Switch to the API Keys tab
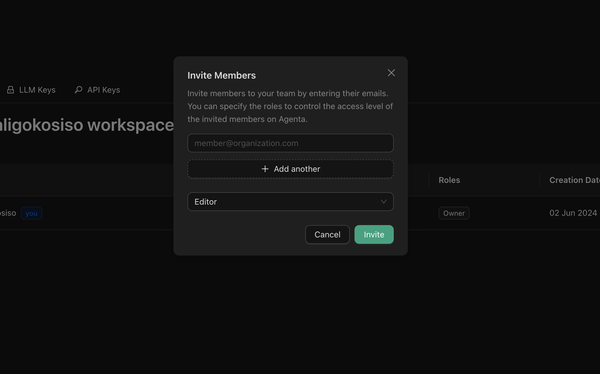Screen dimensions: 600x374 pyautogui.click(x=97, y=90)
